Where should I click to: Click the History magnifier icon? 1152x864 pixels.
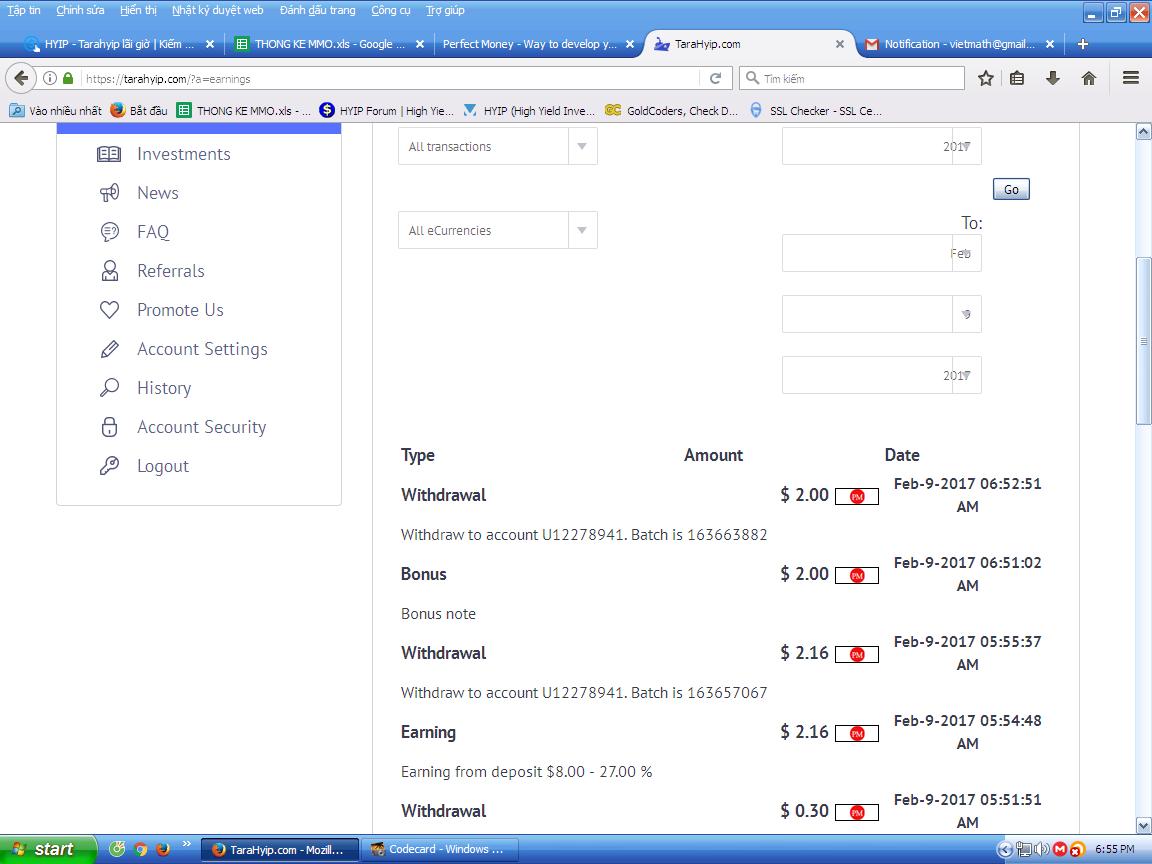[109, 387]
